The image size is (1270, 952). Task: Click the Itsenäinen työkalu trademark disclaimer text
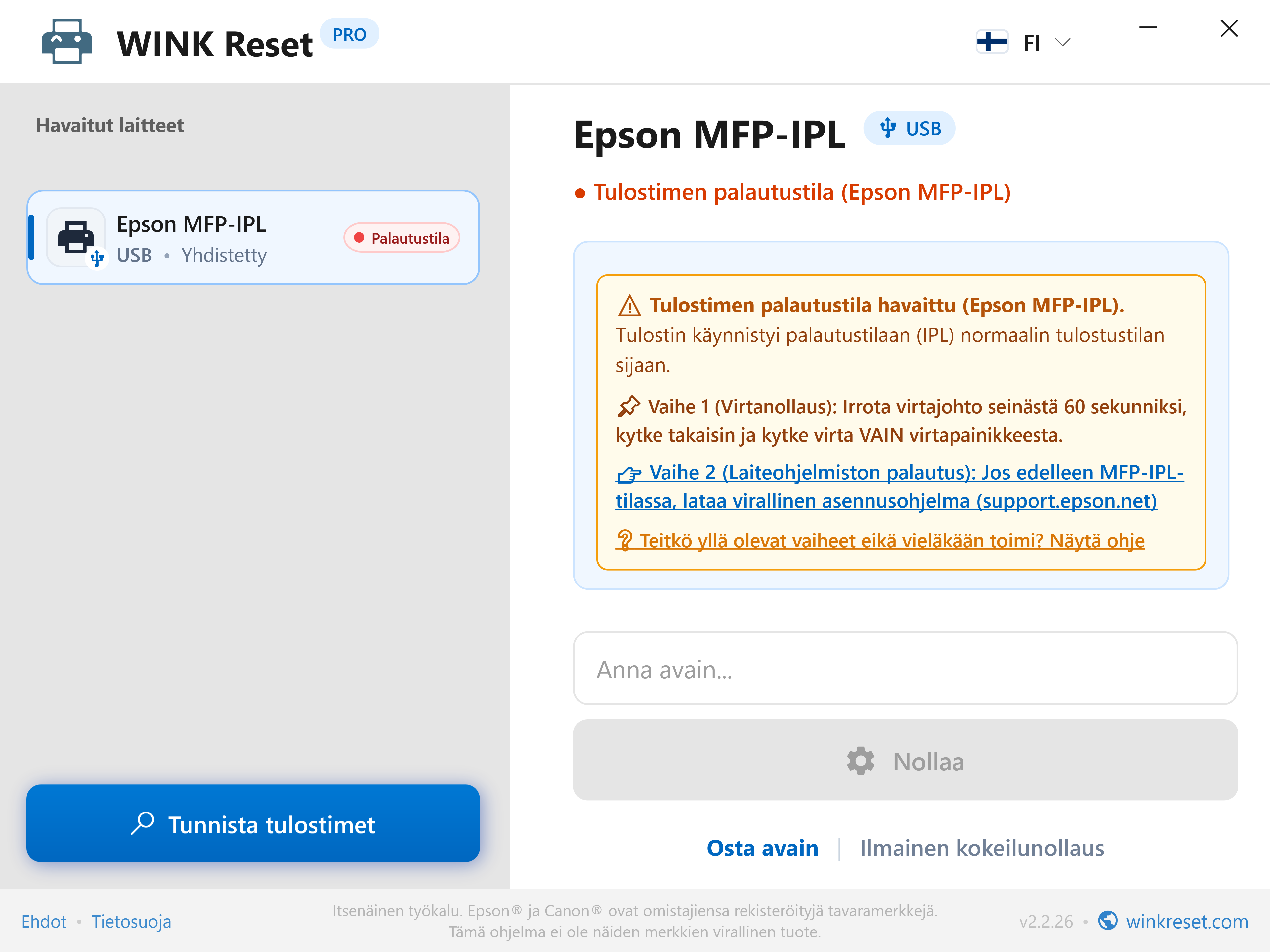click(634, 921)
